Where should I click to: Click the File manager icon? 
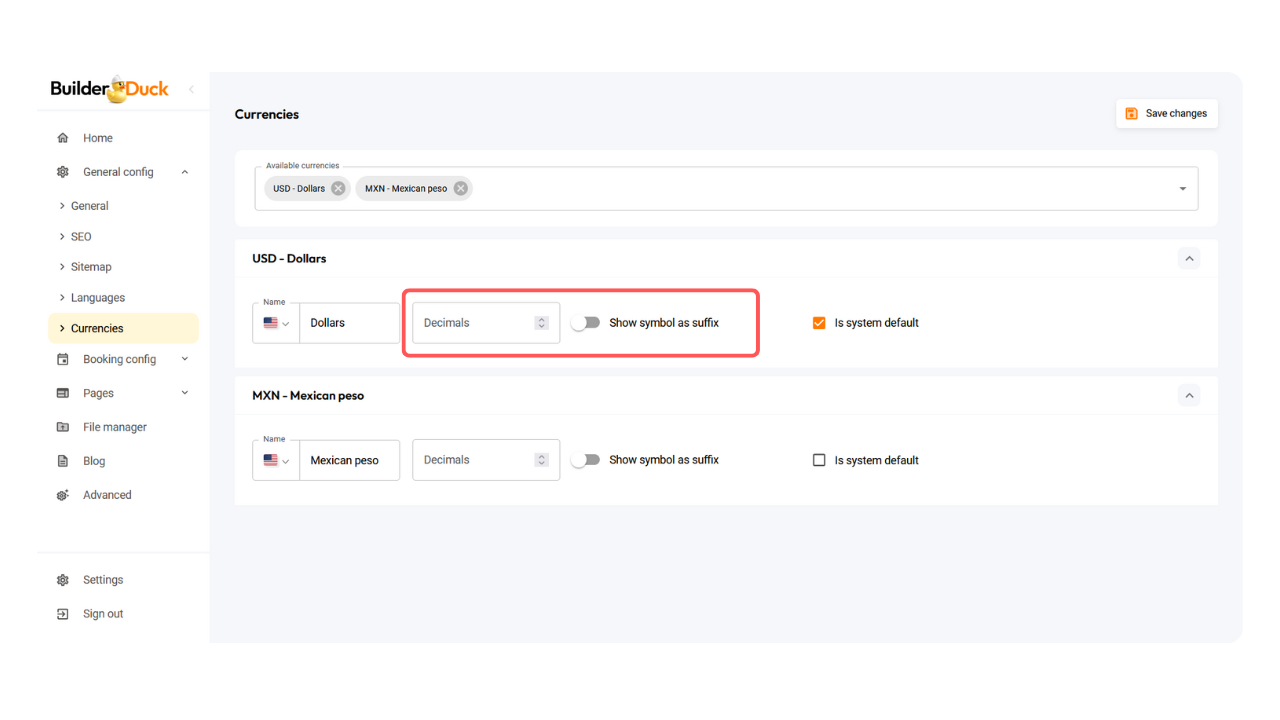click(63, 427)
